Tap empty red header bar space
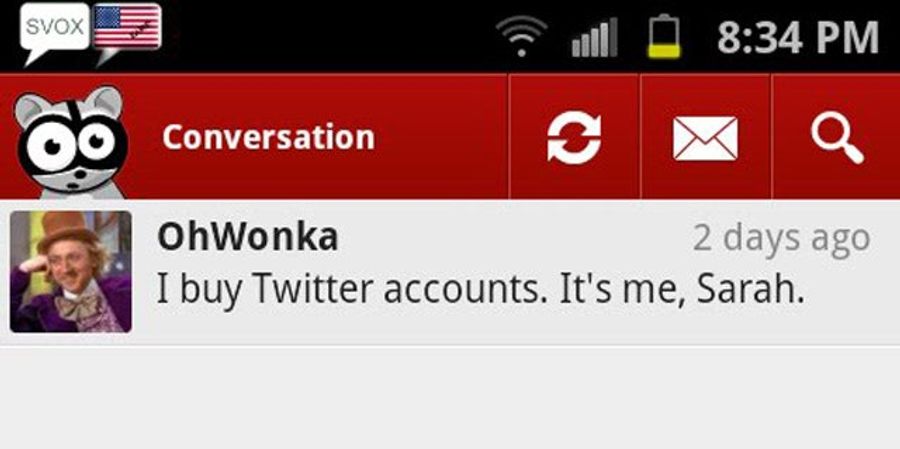Screen dimensions: 900x449 pyautogui.click(x=442, y=138)
